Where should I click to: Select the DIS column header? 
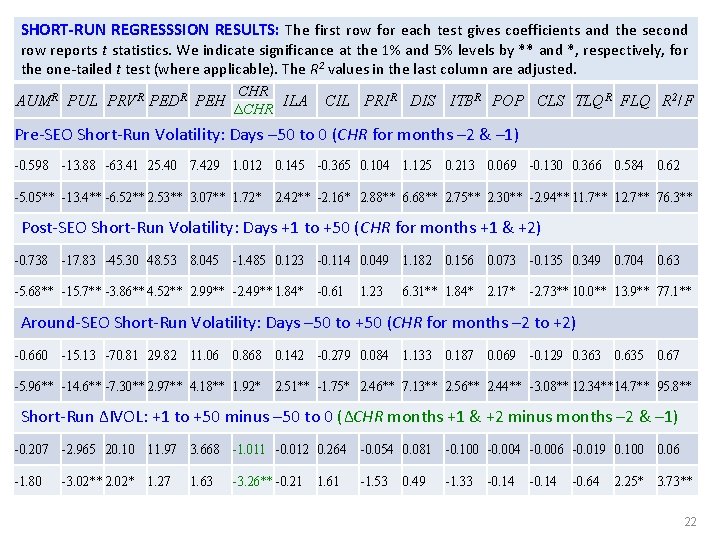(422, 101)
